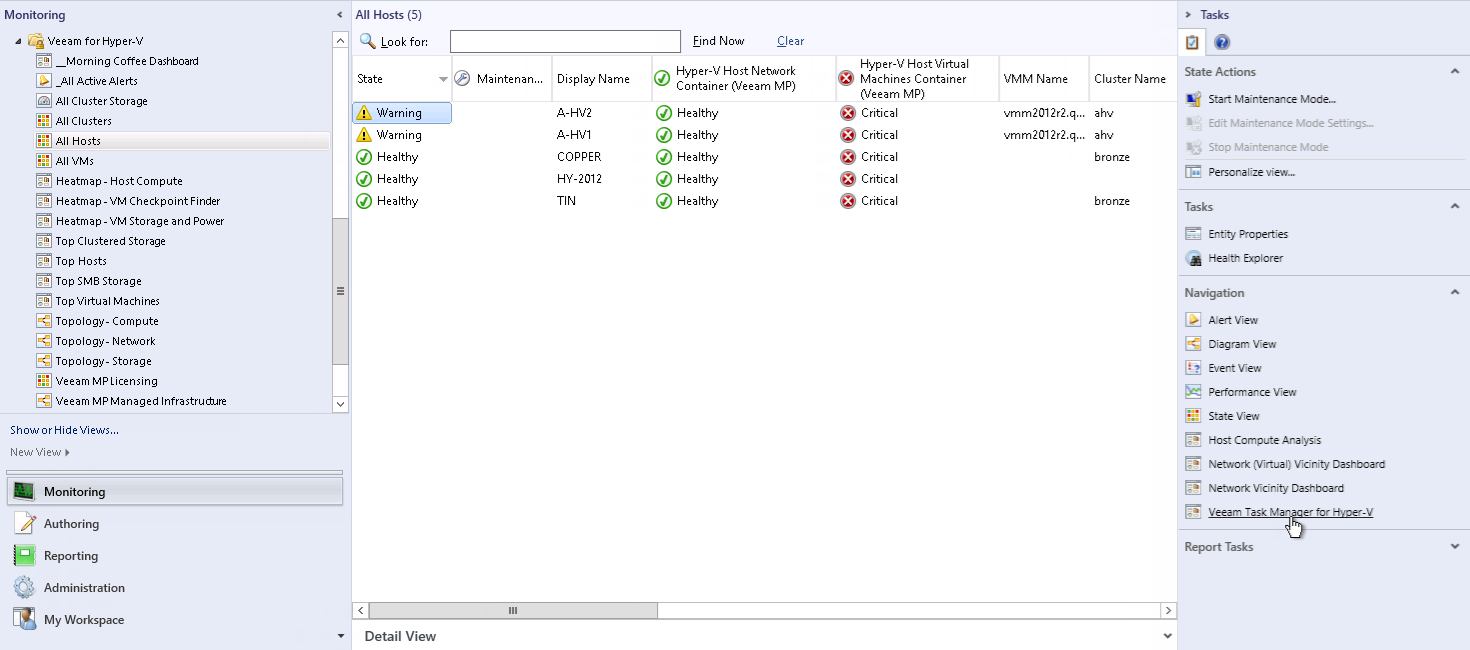
Task: Collapse the State Actions section
Action: pos(1455,72)
